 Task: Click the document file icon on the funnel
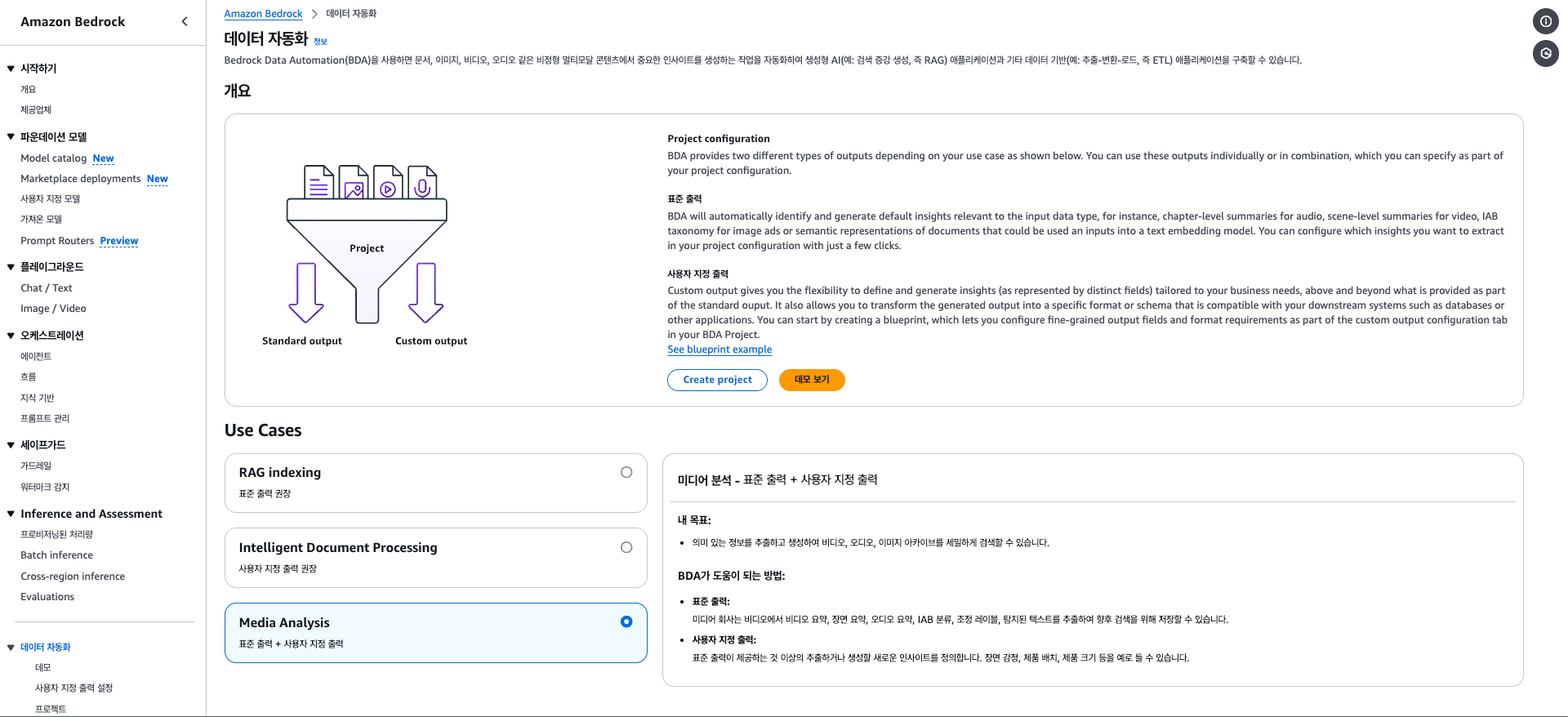point(319,182)
